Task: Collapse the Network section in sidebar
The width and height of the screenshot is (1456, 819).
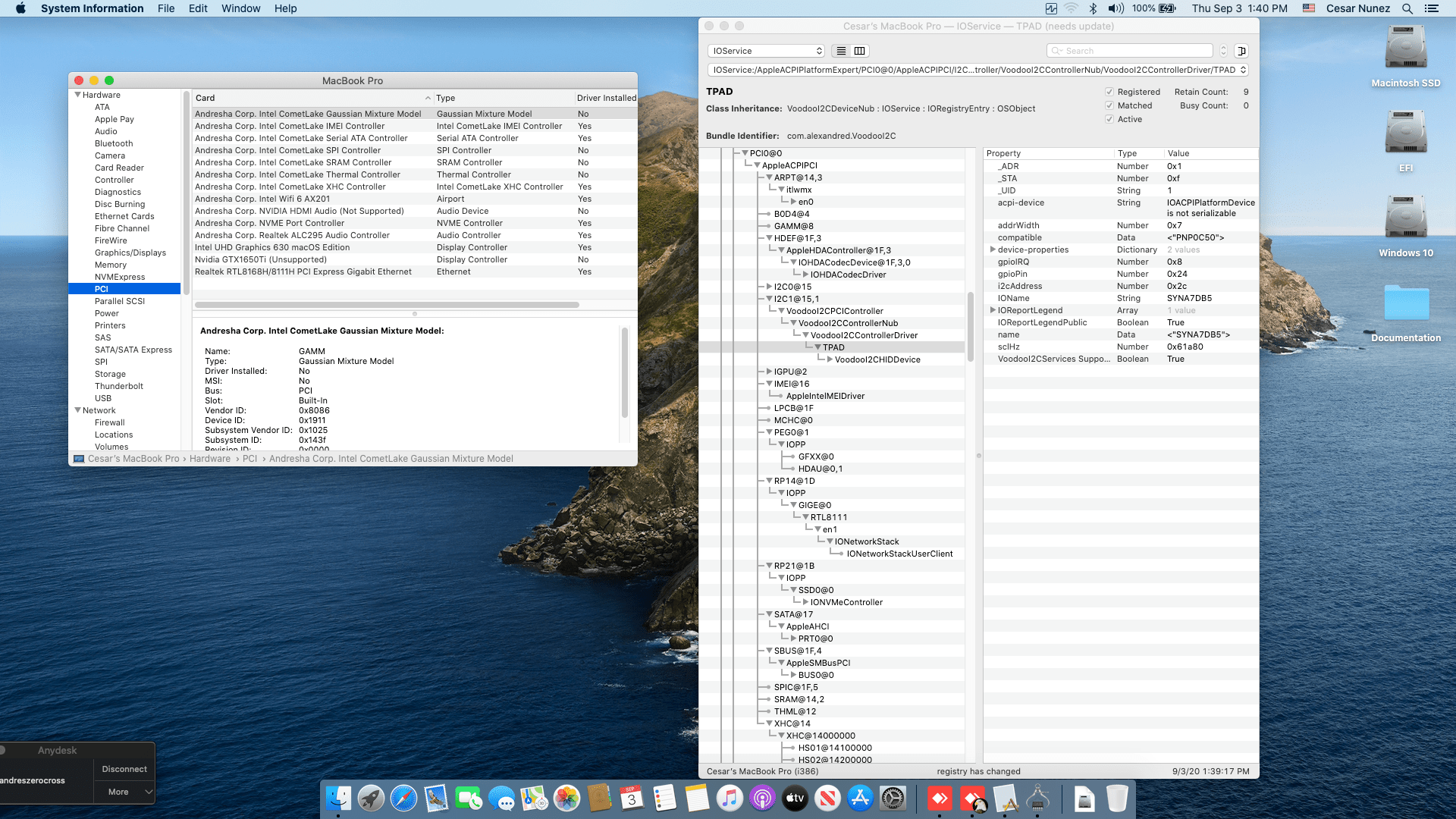Action: (77, 410)
